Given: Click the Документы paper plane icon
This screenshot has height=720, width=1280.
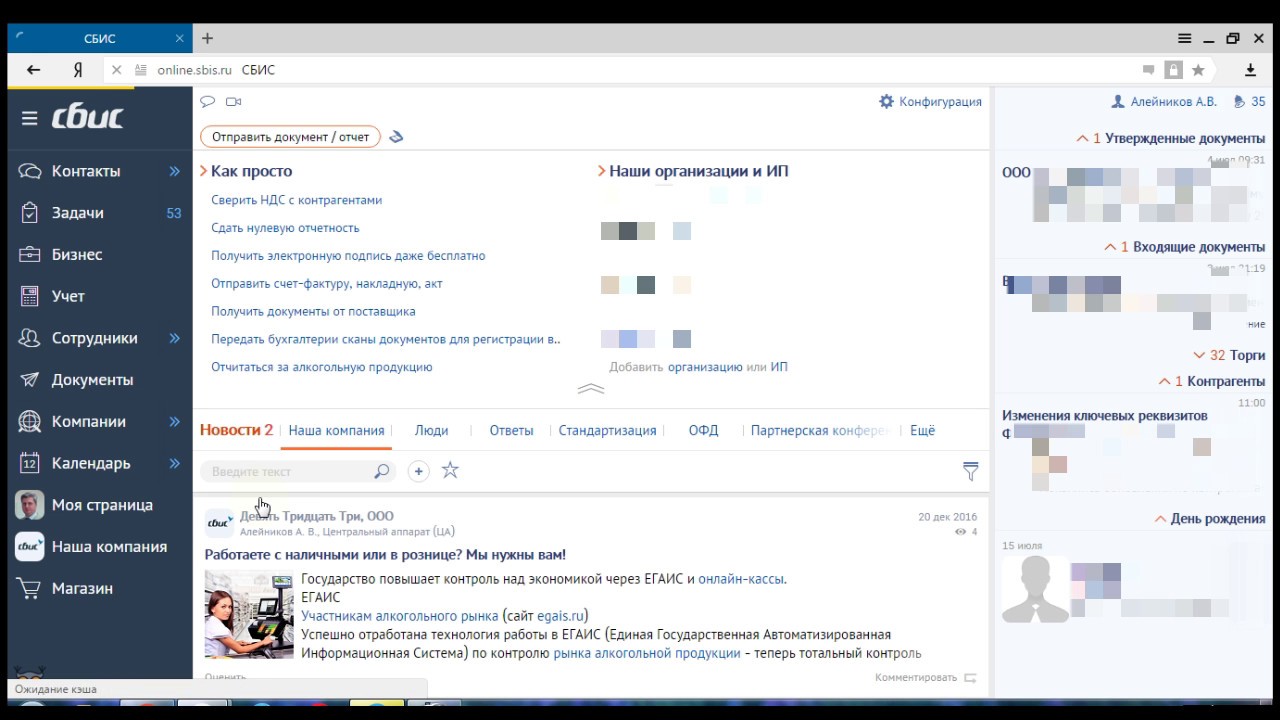Looking at the screenshot, I should [x=30, y=380].
